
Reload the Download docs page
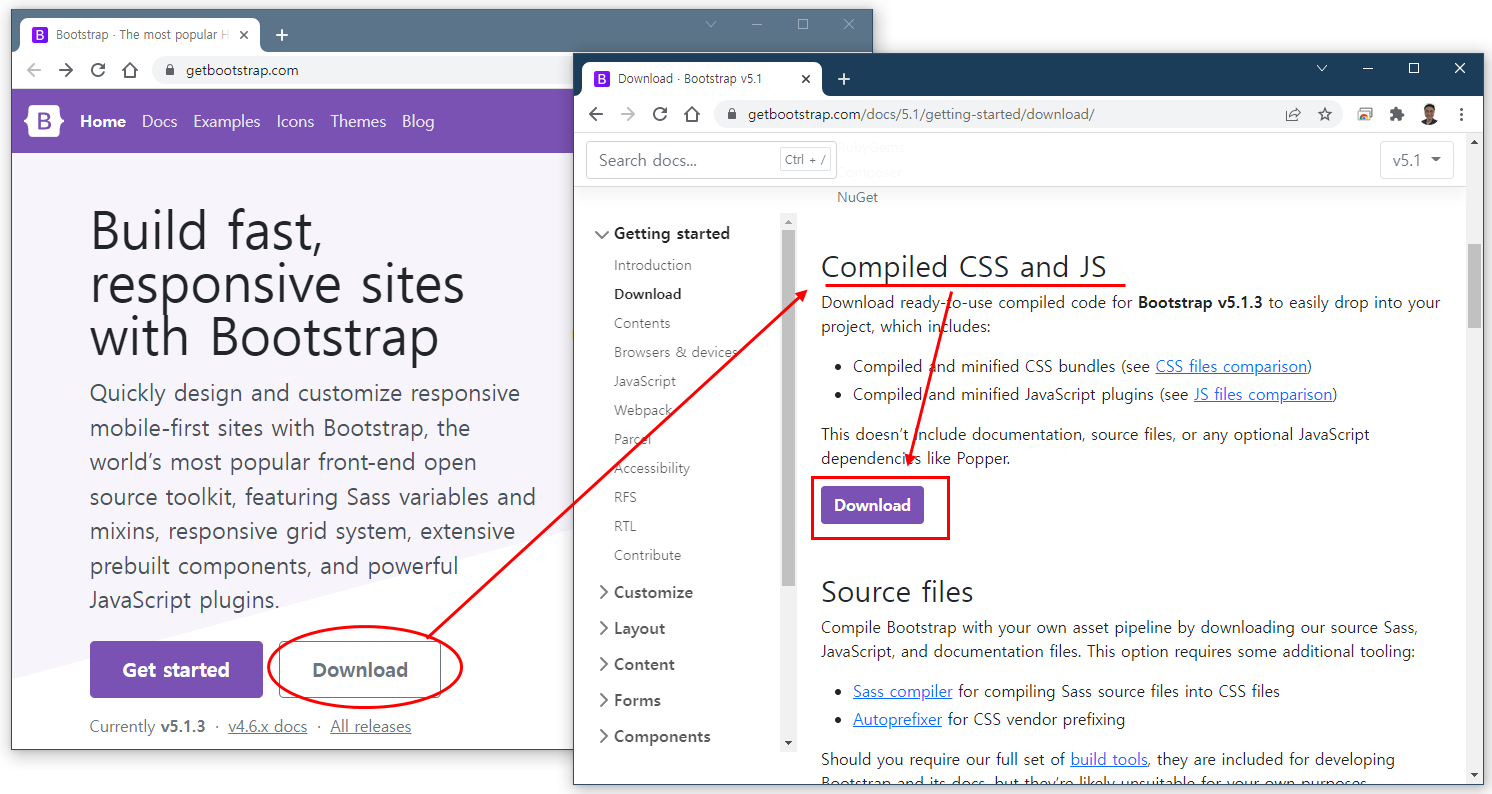(660, 114)
